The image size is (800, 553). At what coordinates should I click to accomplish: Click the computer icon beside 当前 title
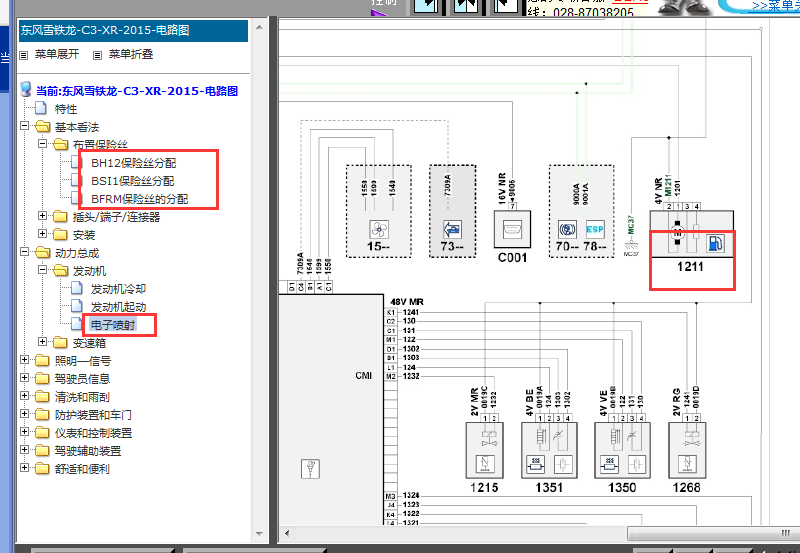pyautogui.click(x=26, y=90)
